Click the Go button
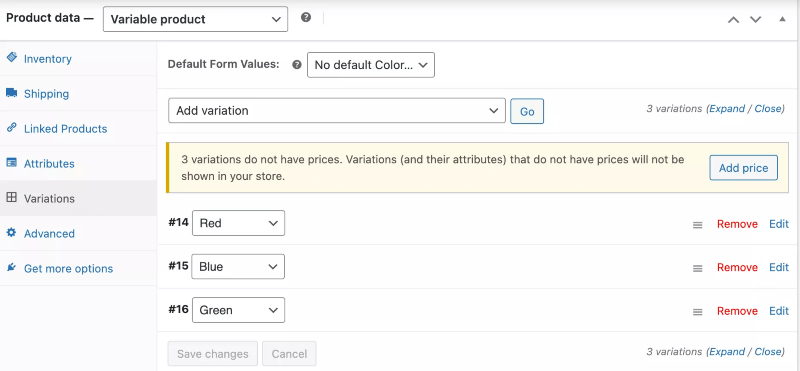Image resolution: width=800 pixels, height=371 pixels. [527, 111]
